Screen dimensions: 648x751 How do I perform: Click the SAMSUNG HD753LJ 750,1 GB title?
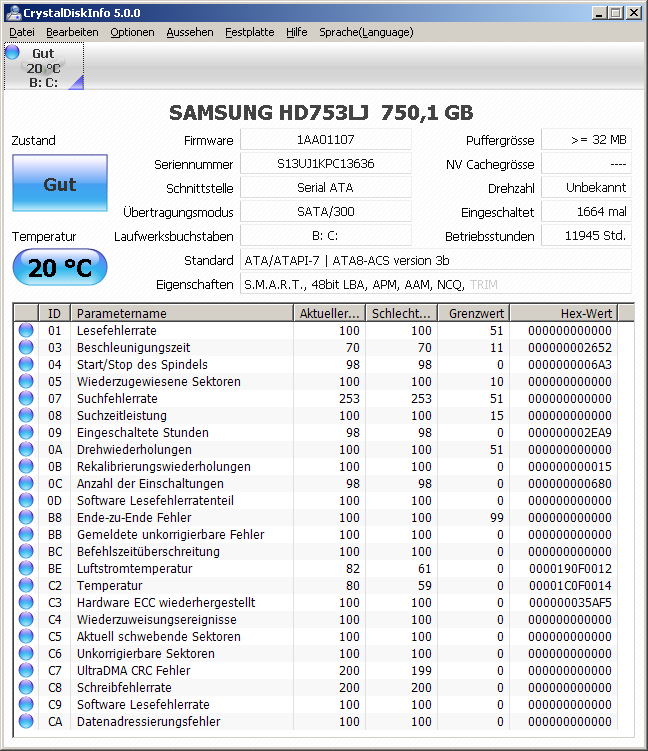321,113
